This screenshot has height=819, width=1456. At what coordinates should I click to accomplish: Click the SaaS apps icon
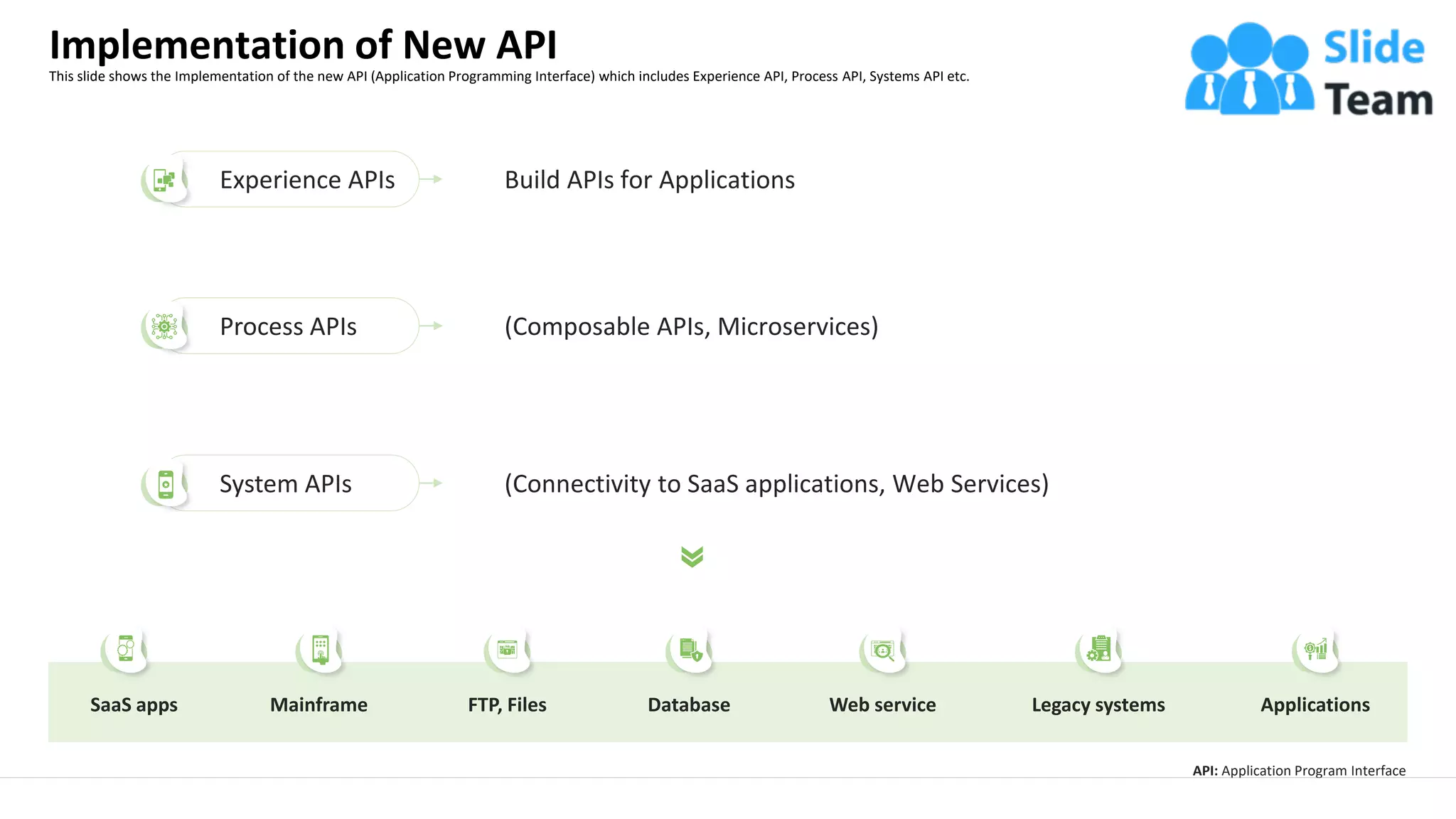coord(126,648)
